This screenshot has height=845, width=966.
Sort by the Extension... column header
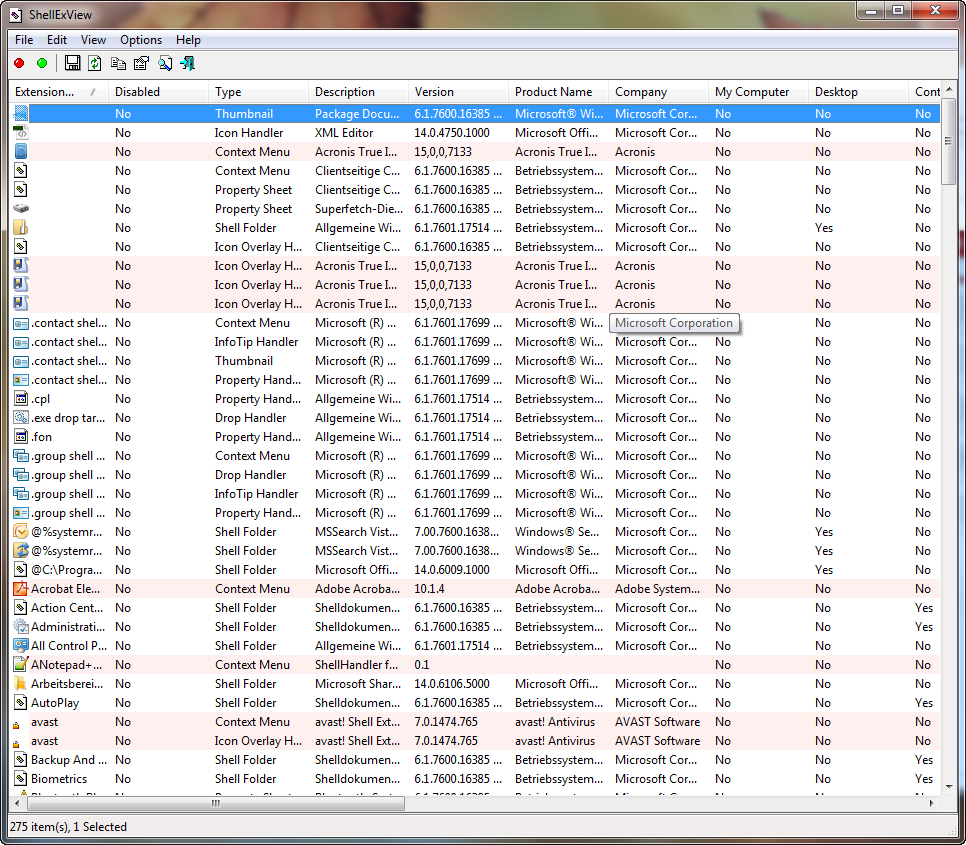point(59,92)
